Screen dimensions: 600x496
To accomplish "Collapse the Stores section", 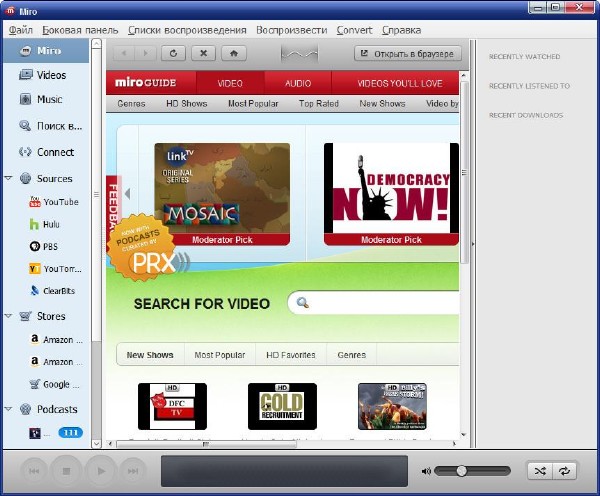I will click(x=9, y=316).
